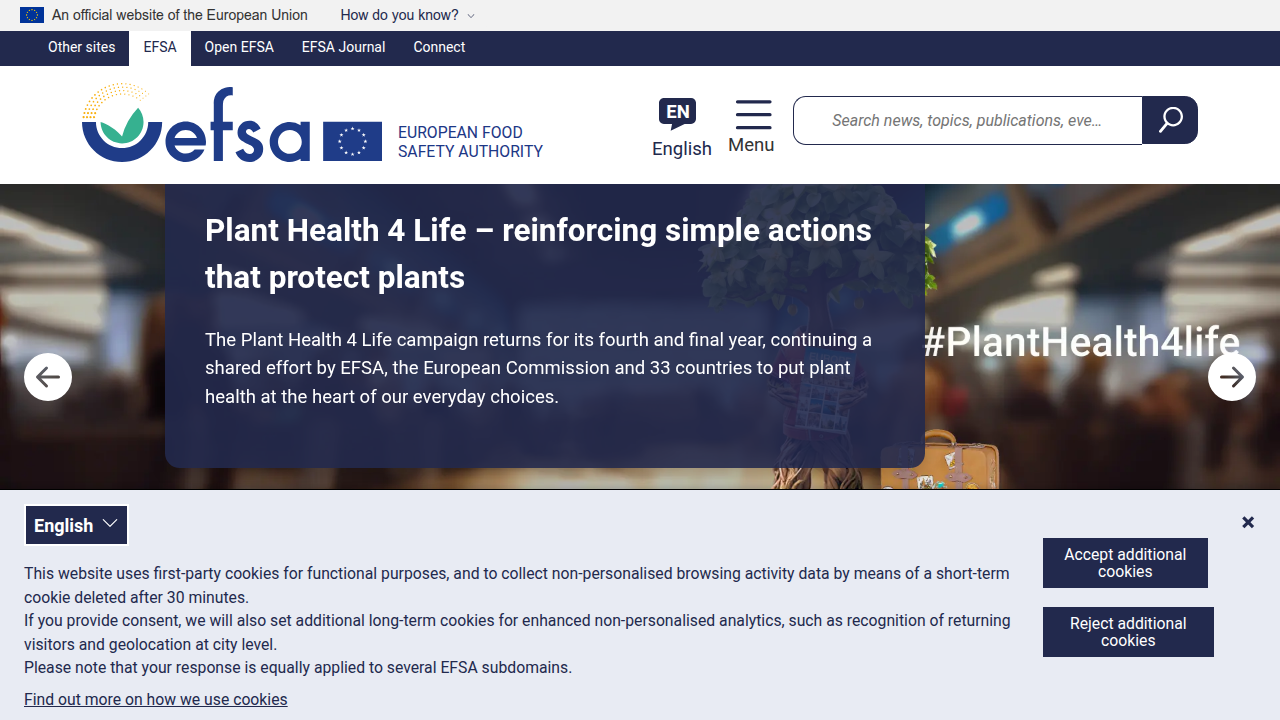Screen dimensions: 1280x720
Task: Click the Plant Health campaign description text
Action: (538, 368)
